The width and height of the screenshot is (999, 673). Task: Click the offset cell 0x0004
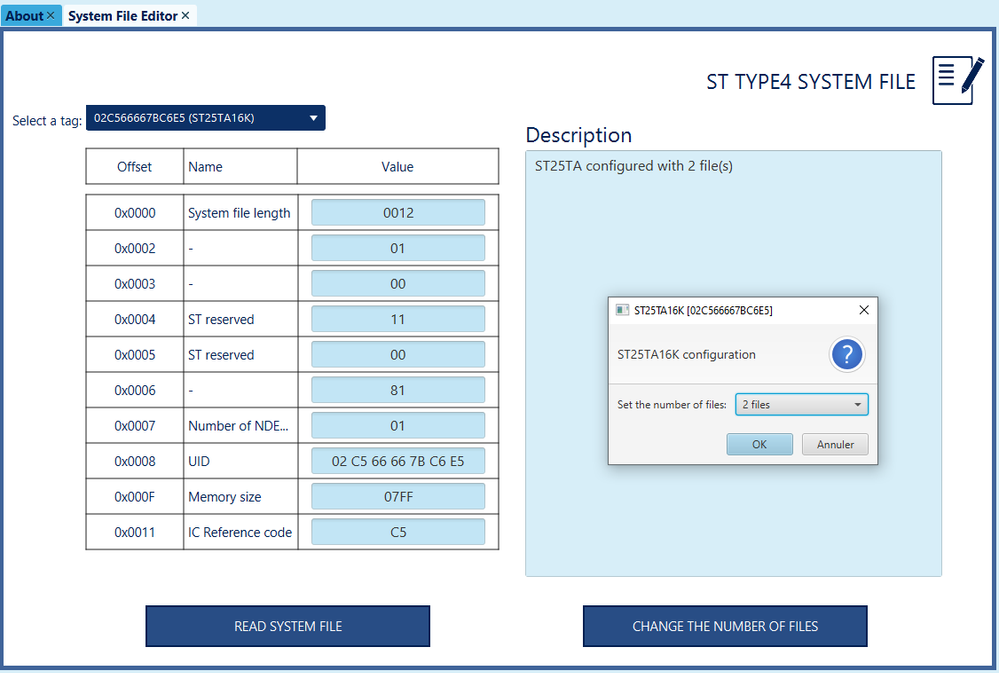134,319
